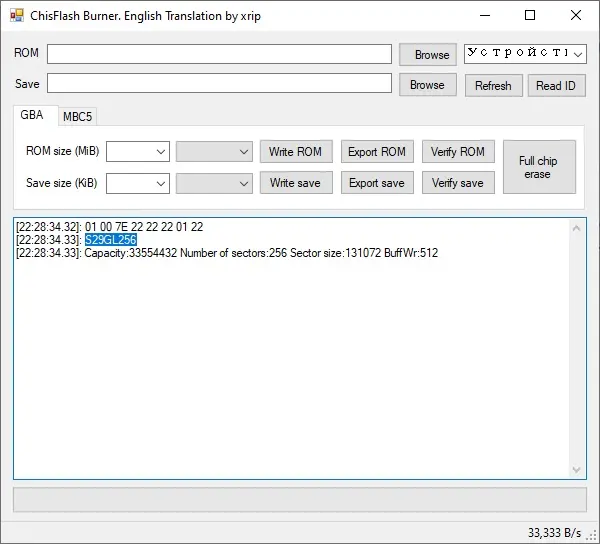
Task: Open the disabled dropdown beside ROM size
Action: [x=214, y=152]
